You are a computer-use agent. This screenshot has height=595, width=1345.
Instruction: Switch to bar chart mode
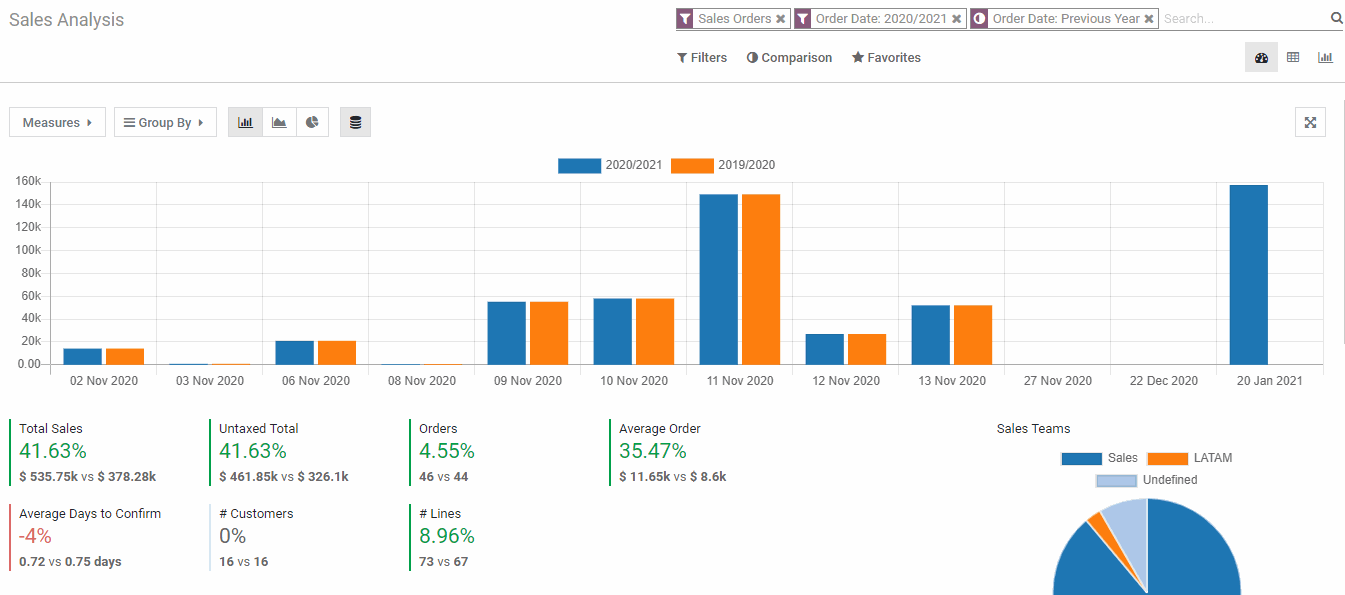pos(245,122)
